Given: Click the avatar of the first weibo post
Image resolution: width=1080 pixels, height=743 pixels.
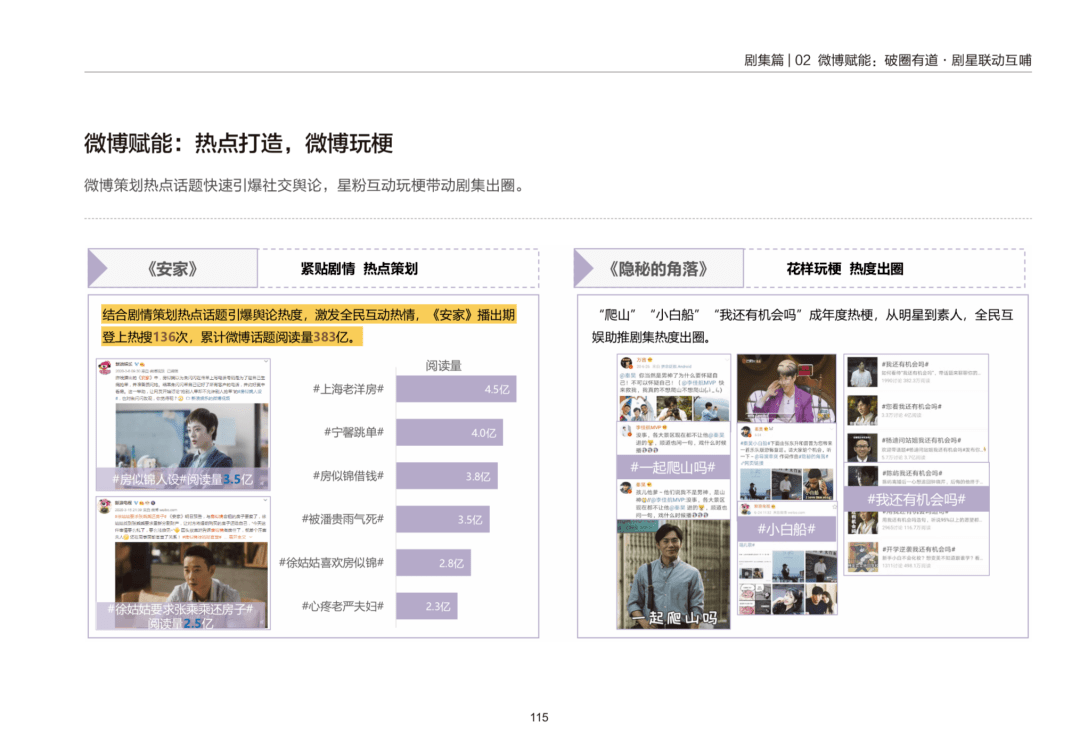Looking at the screenshot, I should coord(105,368).
